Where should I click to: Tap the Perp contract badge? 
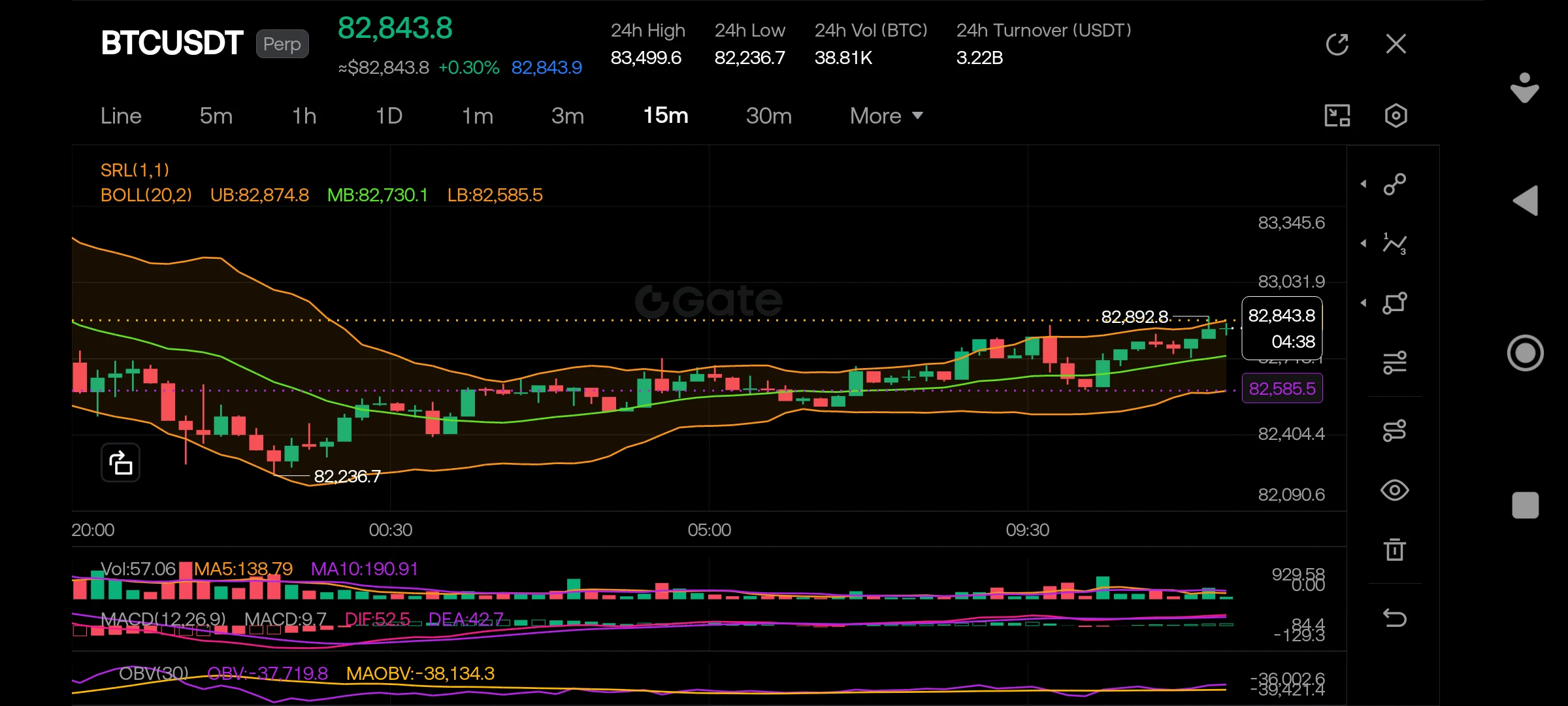coord(282,44)
